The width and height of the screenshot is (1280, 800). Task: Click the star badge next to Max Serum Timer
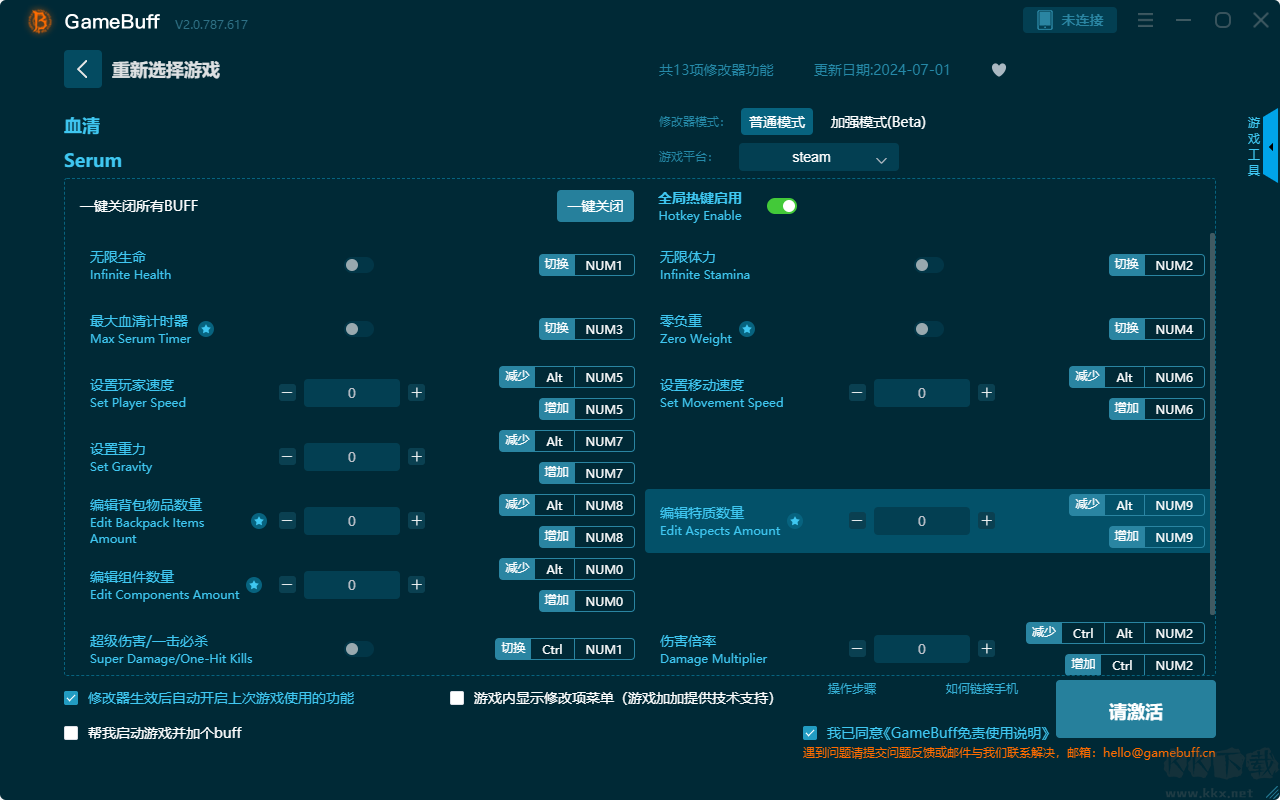[206, 329]
